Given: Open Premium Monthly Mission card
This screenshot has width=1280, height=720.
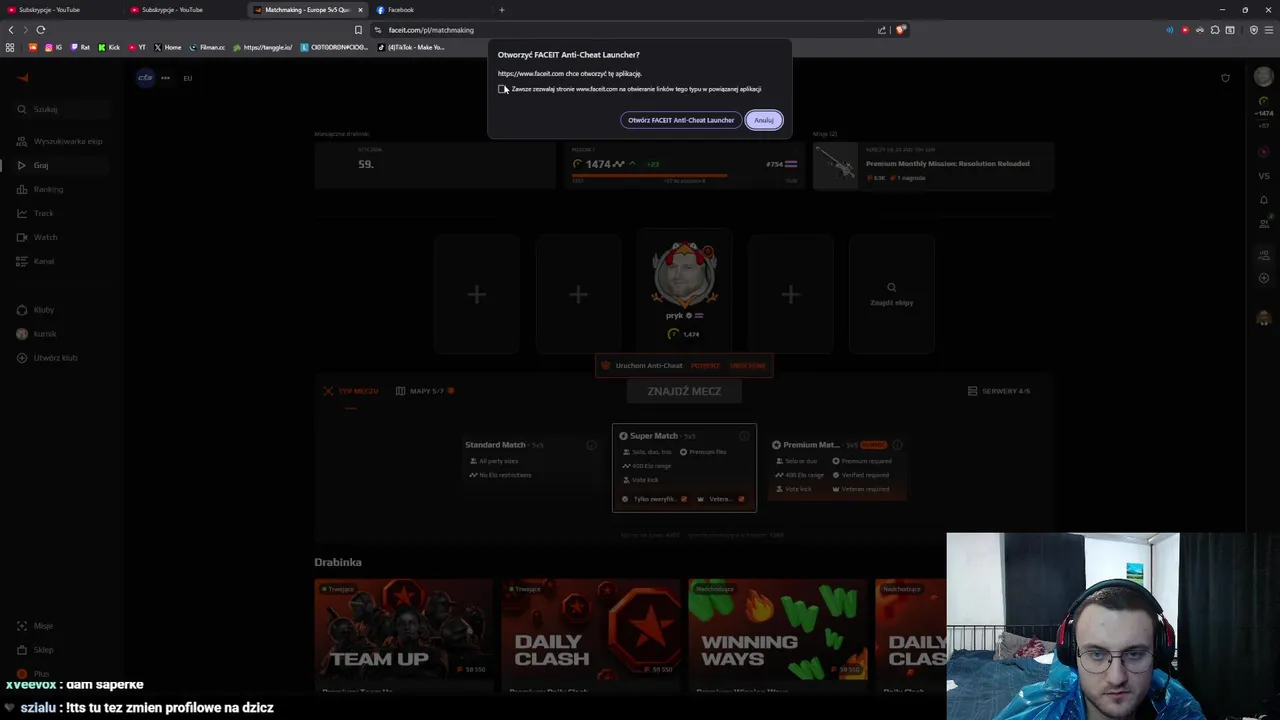Looking at the screenshot, I should click(x=932, y=165).
